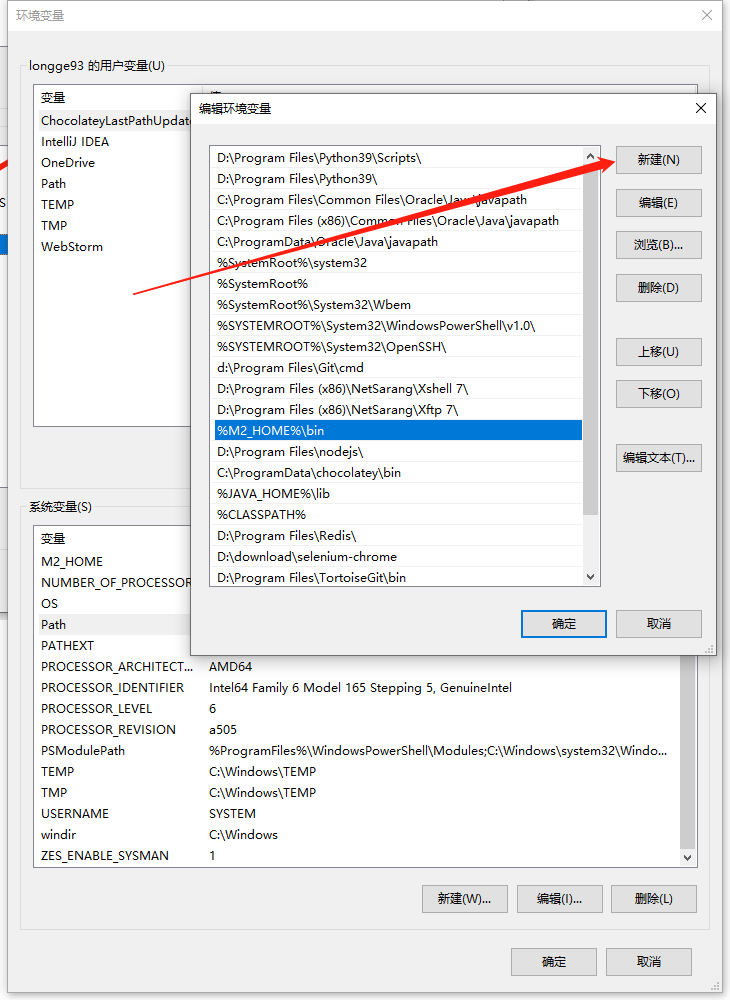Select the System32\OpenSSH\ path entry
This screenshot has height=1000, width=730.
[x=398, y=347]
